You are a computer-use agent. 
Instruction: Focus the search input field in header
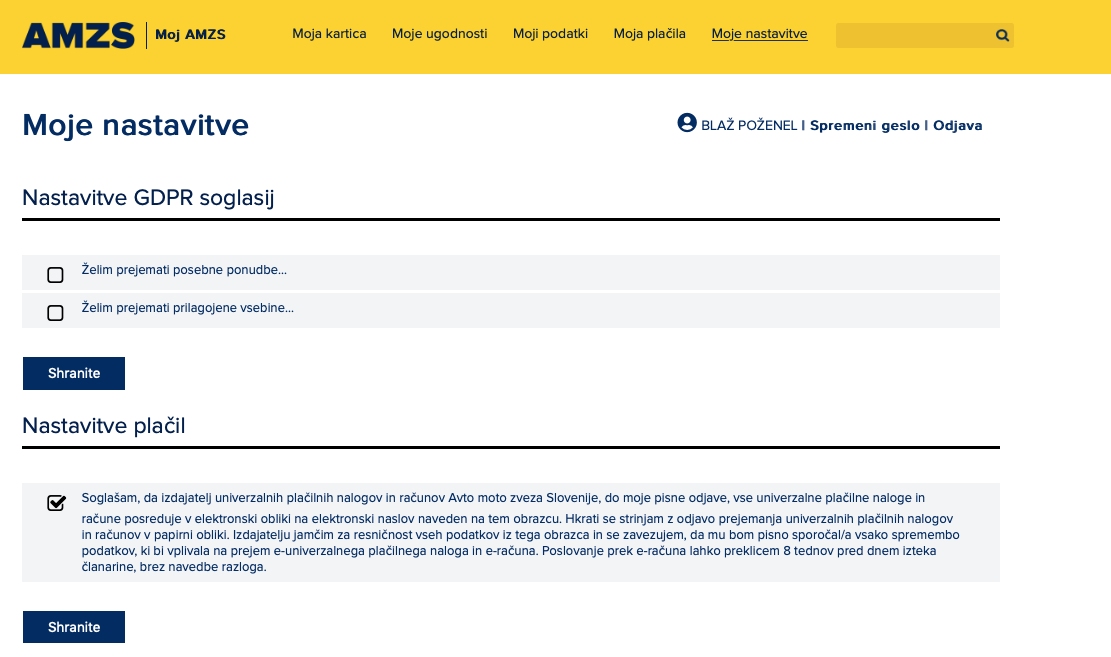click(912, 36)
